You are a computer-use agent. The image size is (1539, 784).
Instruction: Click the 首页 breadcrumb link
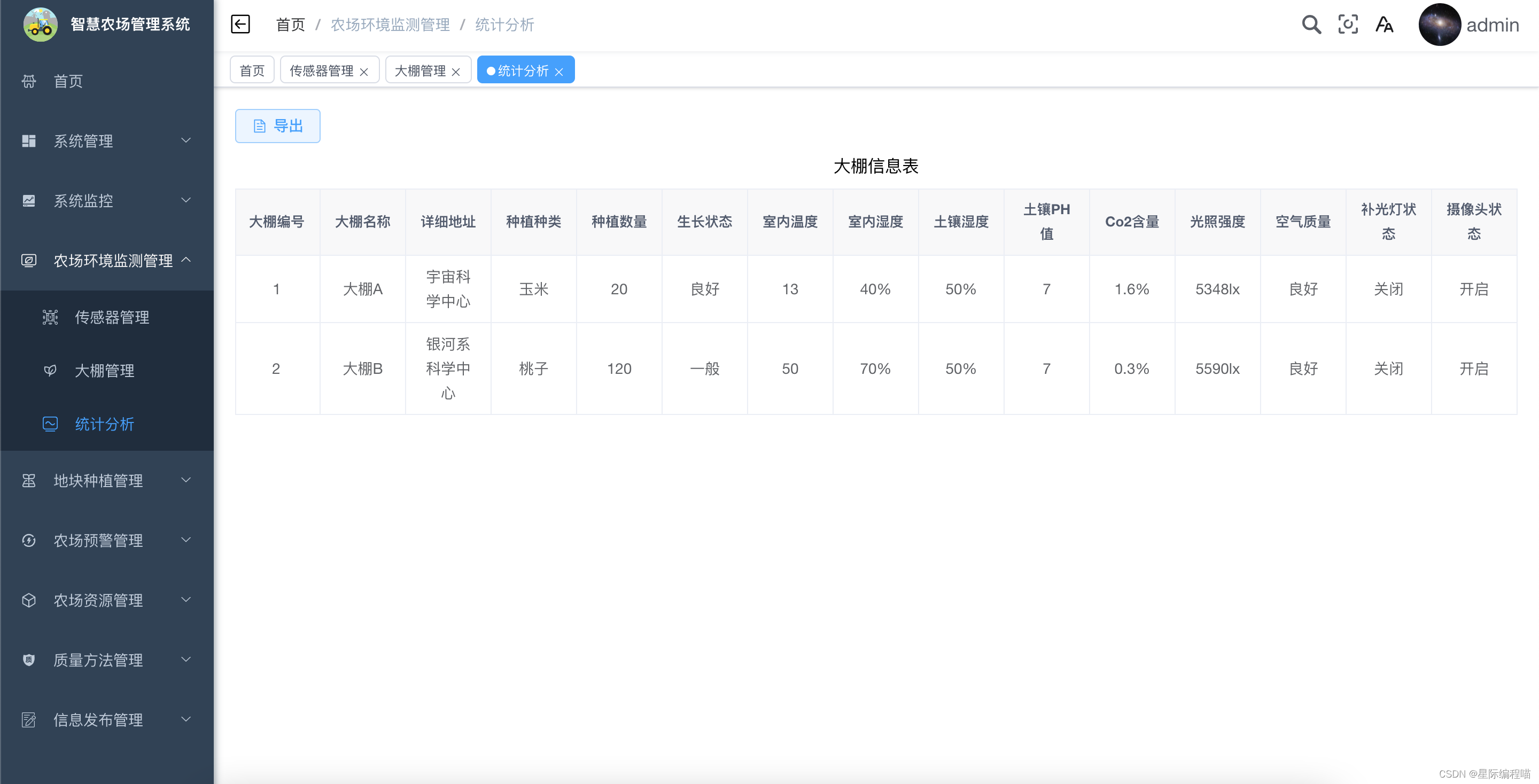(x=290, y=25)
